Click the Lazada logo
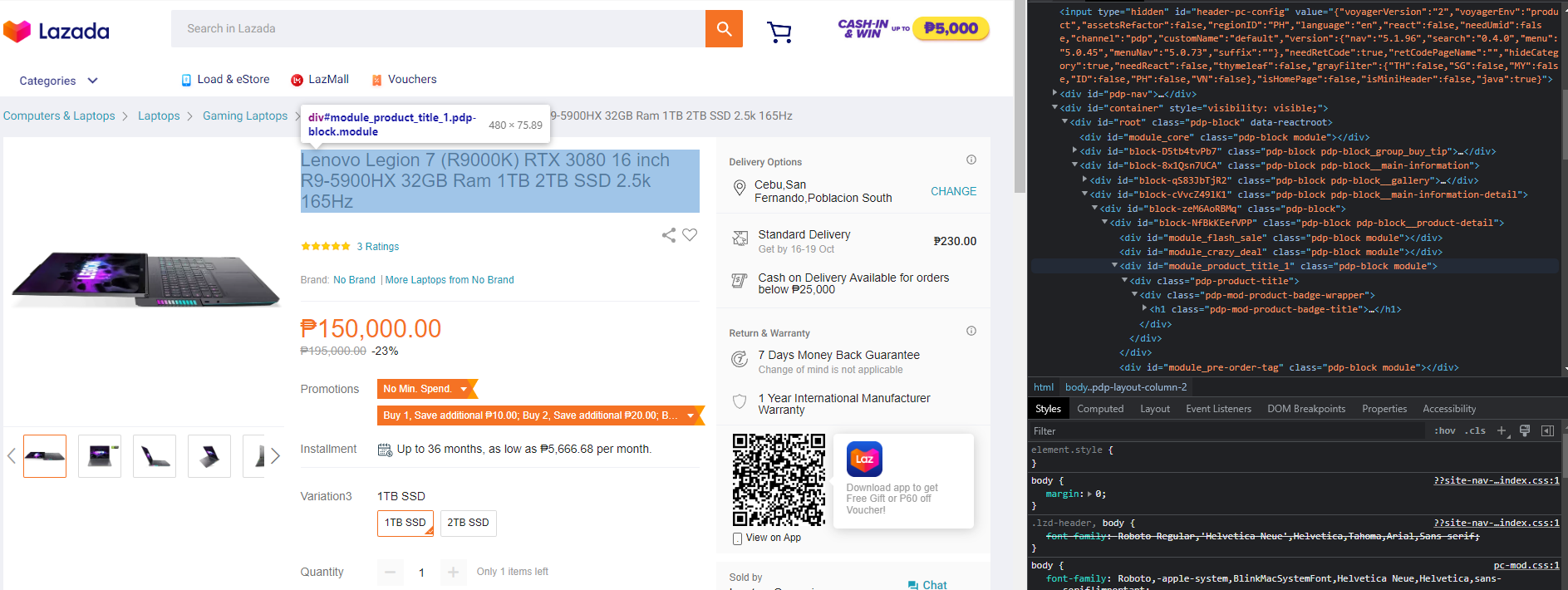The width and height of the screenshot is (1568, 590). pyautogui.click(x=57, y=32)
